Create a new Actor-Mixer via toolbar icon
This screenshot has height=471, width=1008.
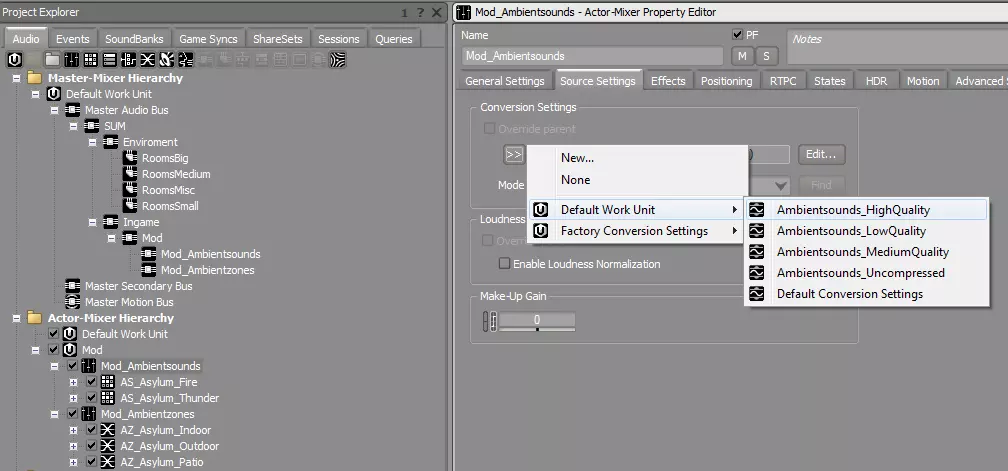click(71, 60)
